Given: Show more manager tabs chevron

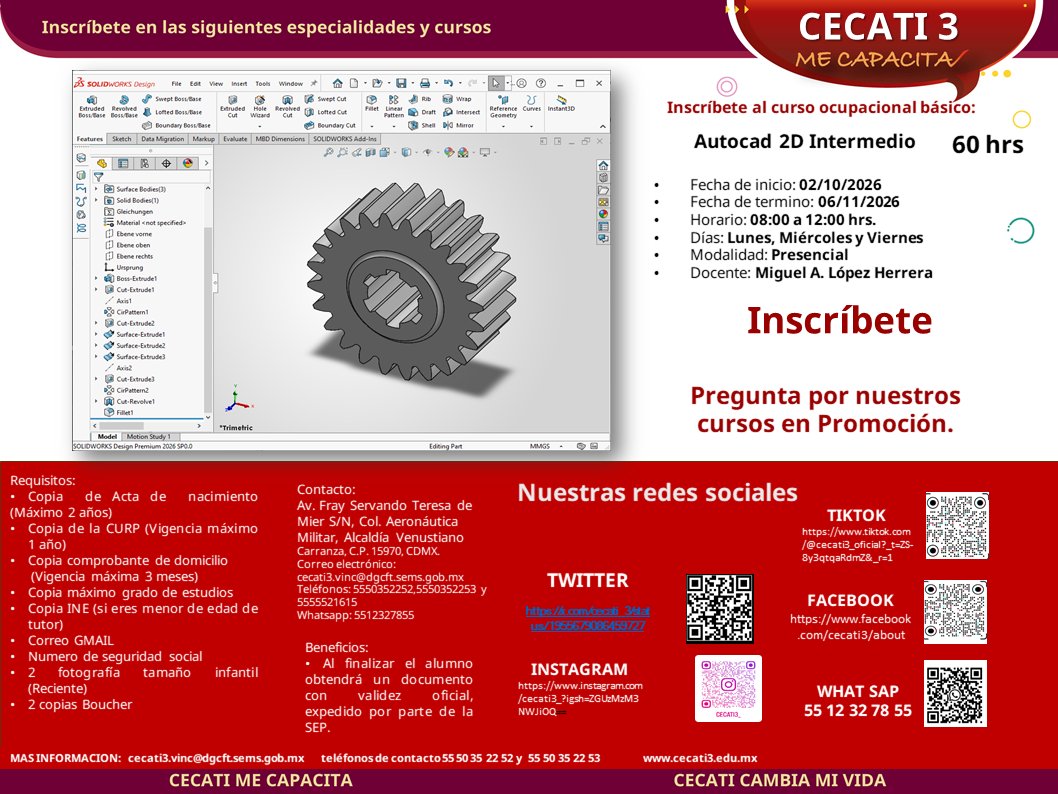Looking at the screenshot, I should (206, 163).
